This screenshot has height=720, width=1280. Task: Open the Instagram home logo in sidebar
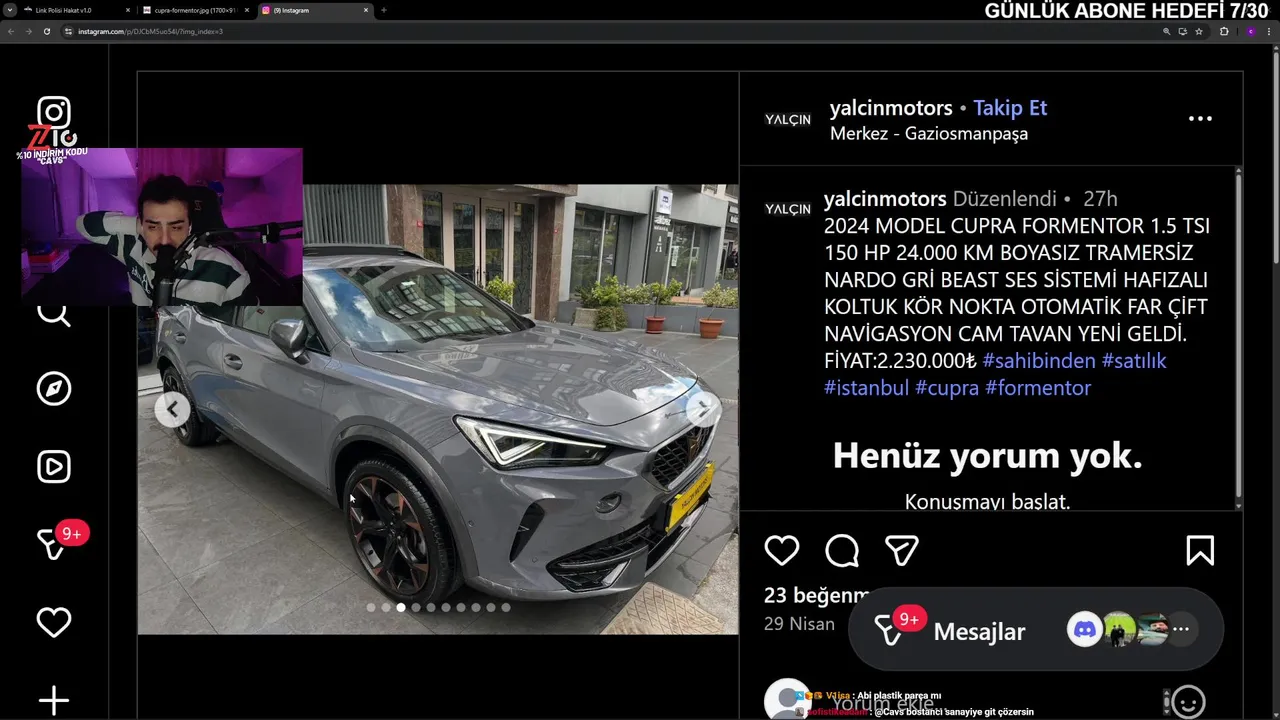click(54, 112)
